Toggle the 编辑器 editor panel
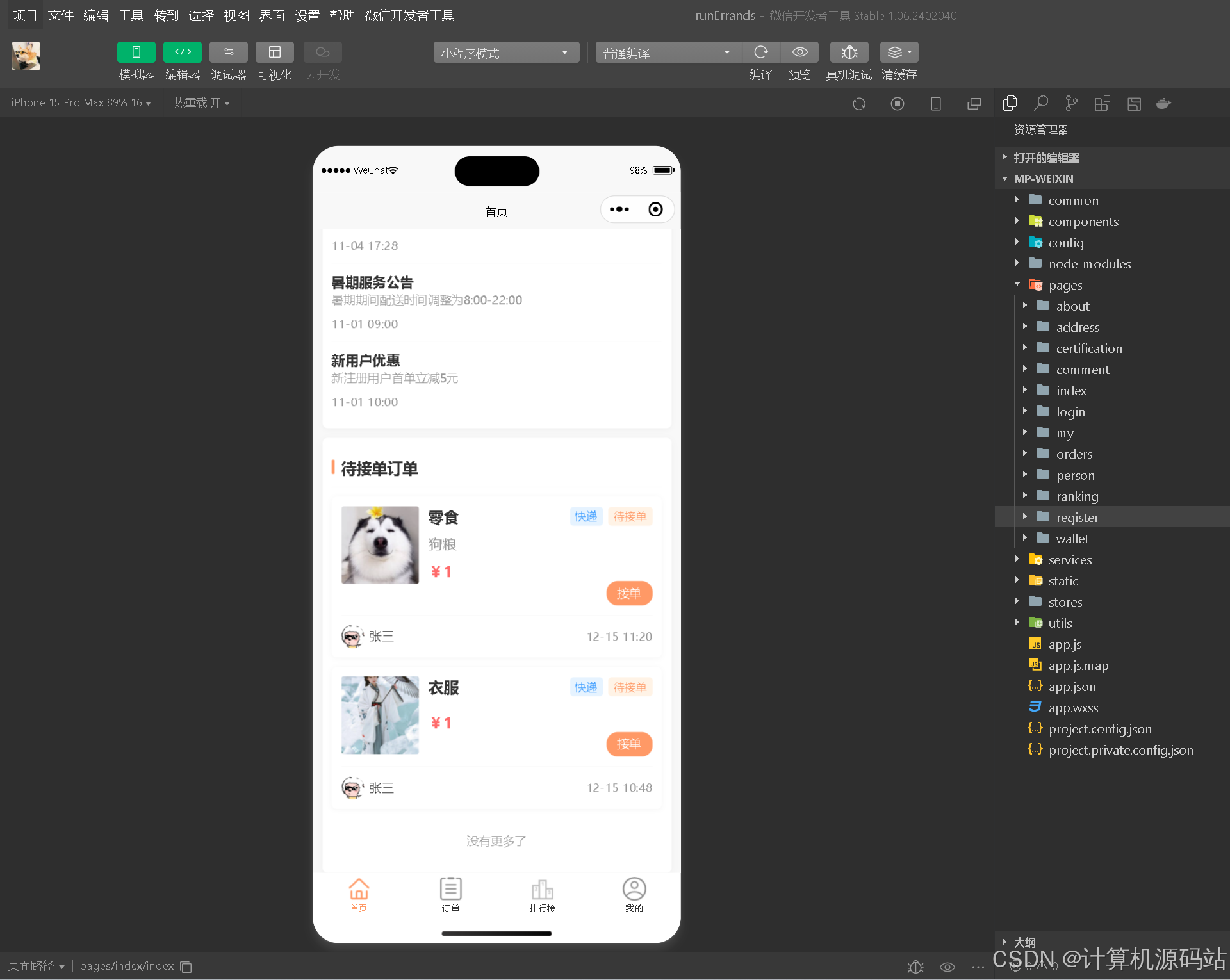This screenshot has width=1230, height=980. point(182,52)
